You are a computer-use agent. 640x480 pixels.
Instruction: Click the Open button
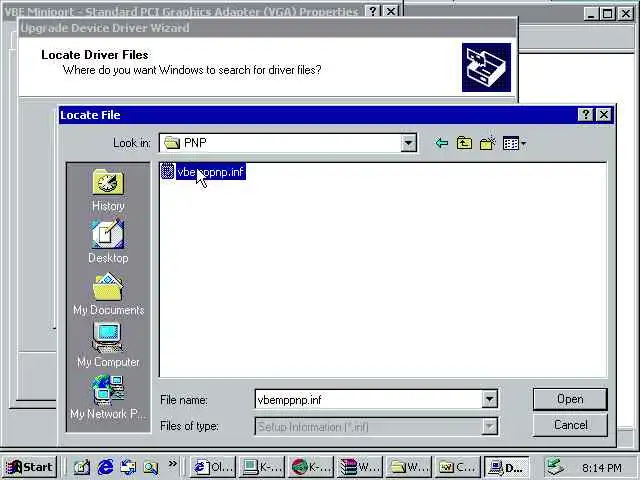(570, 399)
